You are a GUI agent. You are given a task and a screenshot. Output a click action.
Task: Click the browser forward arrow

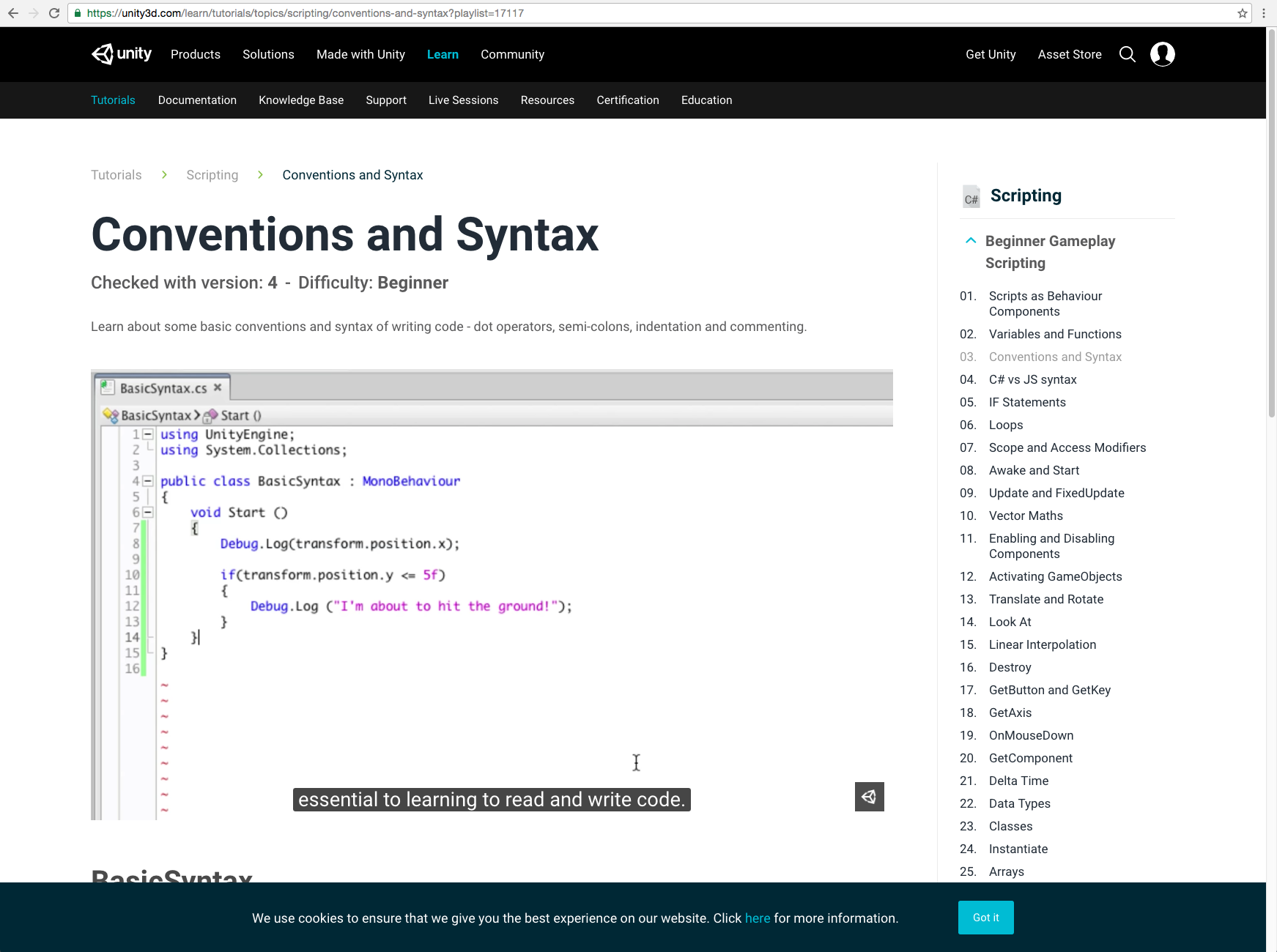(34, 13)
